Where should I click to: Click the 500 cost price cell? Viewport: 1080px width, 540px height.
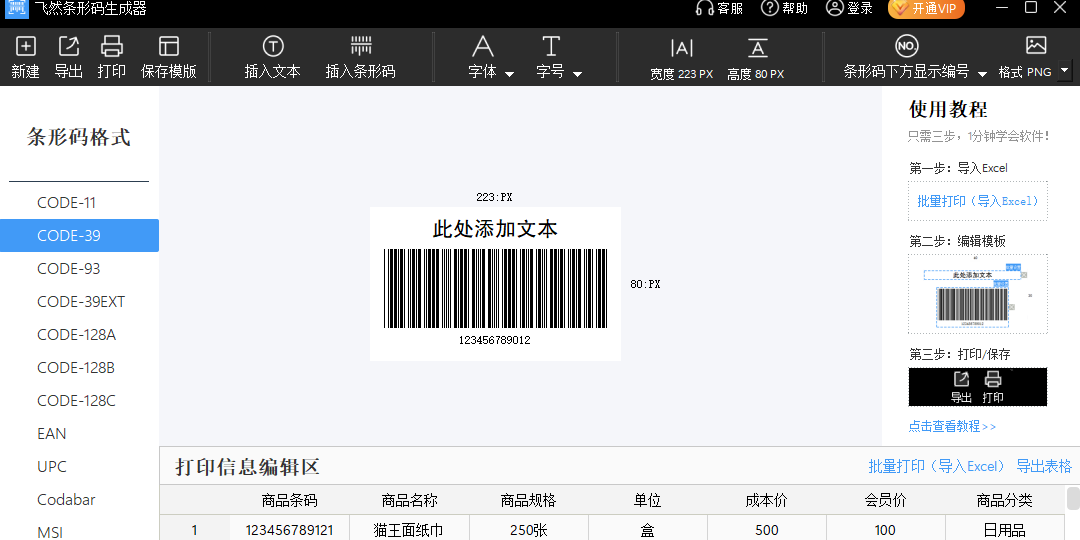click(767, 529)
